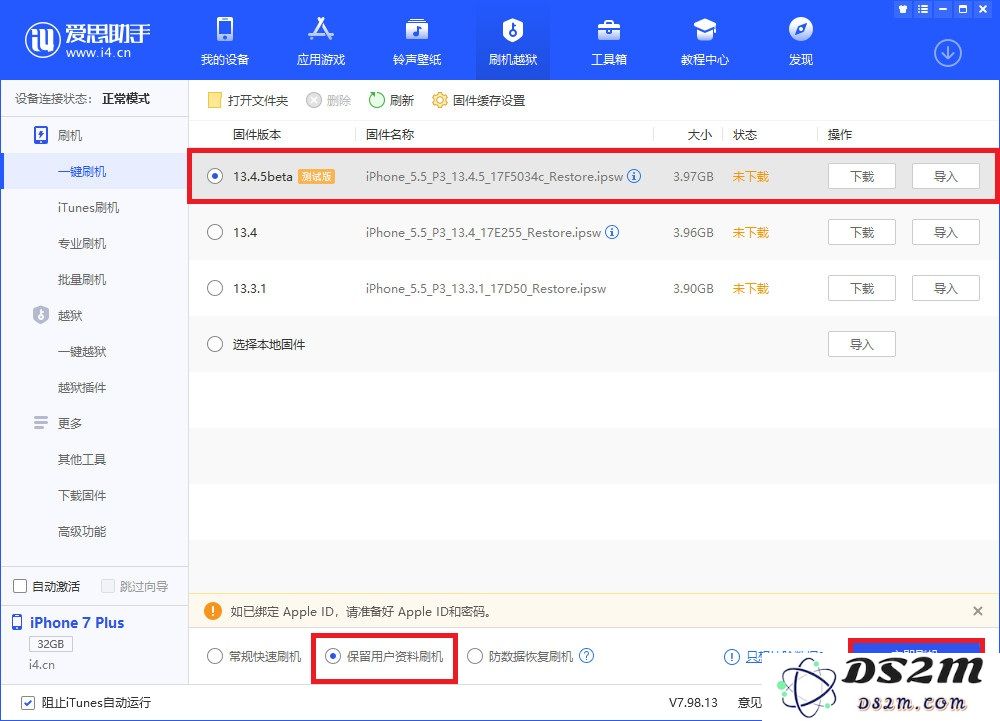The width and height of the screenshot is (1000, 721).
Task: Click the 删除 delete toolbar item
Action: click(328, 100)
